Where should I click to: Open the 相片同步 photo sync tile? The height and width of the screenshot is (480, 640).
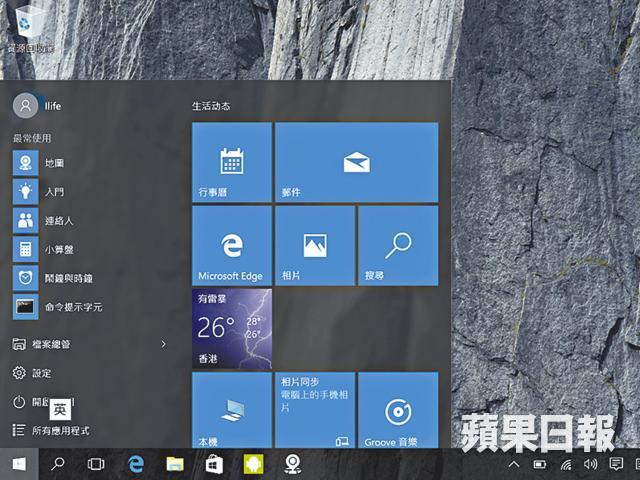[315, 410]
